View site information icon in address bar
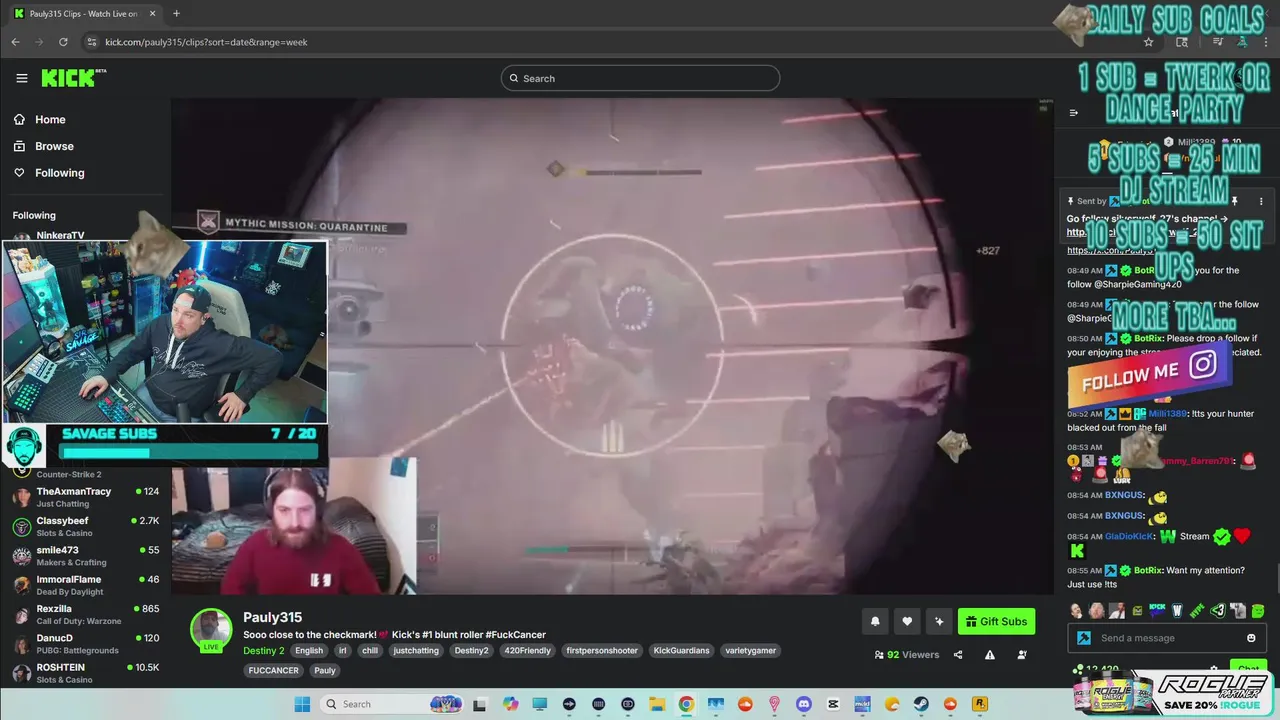1280x720 pixels. coord(91,42)
